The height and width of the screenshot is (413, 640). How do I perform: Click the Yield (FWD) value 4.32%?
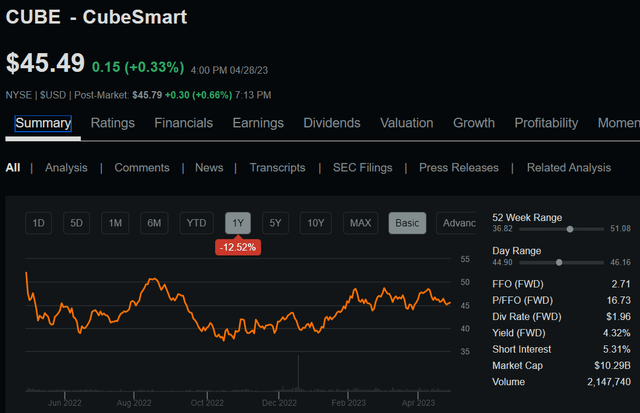pos(617,333)
